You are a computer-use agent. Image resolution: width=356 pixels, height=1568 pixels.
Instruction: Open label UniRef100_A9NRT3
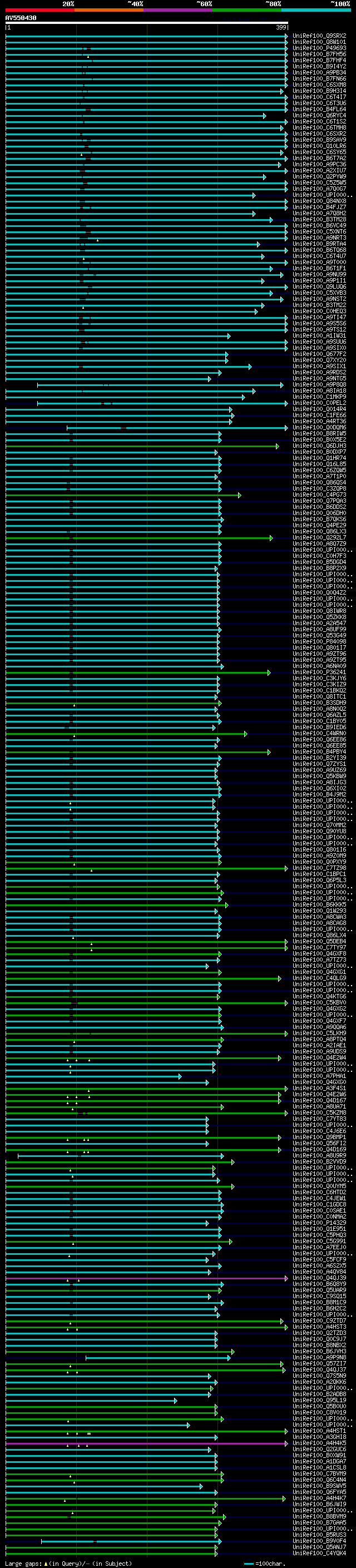[x=319, y=238]
